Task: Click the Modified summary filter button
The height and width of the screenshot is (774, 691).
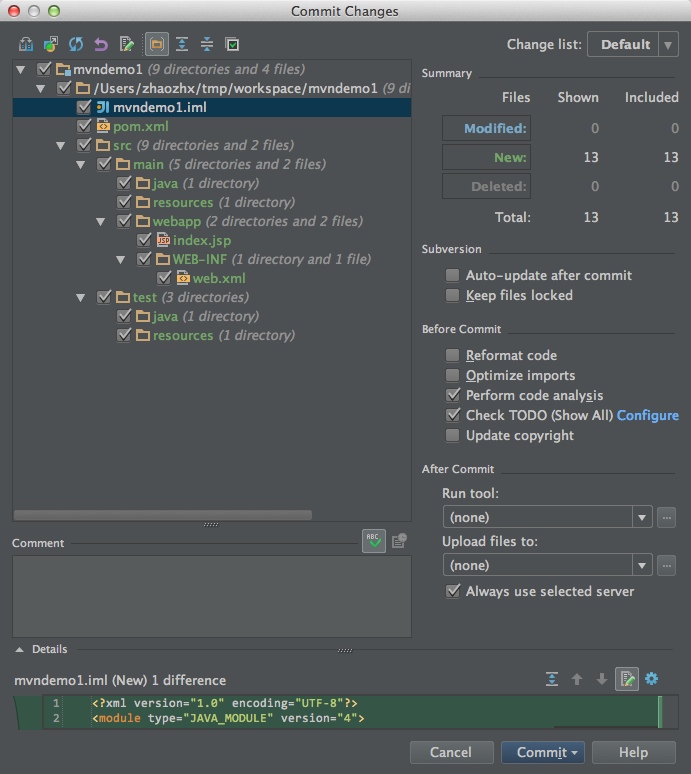Action: [486, 128]
